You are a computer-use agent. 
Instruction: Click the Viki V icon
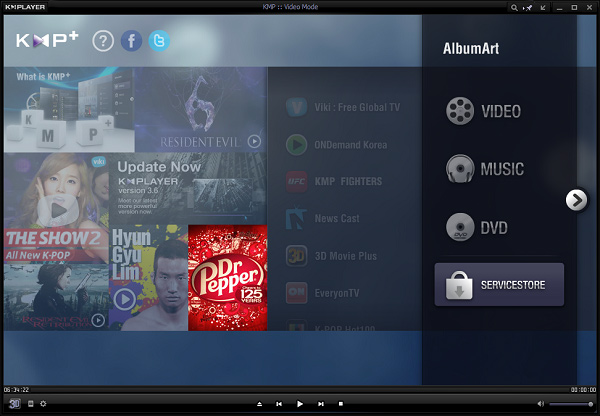coord(297,107)
